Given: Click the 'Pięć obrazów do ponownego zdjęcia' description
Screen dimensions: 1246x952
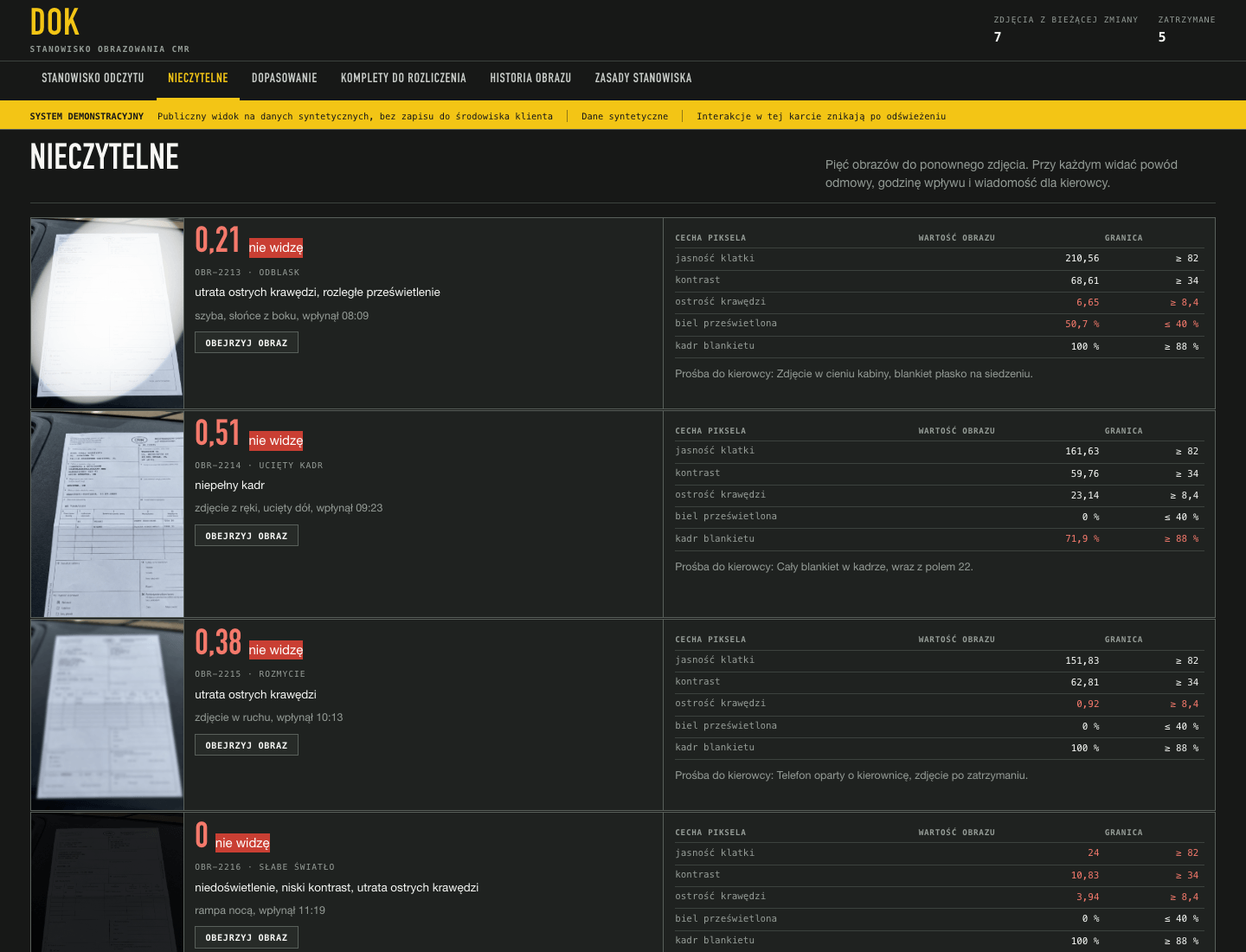Looking at the screenshot, I should point(1001,173).
